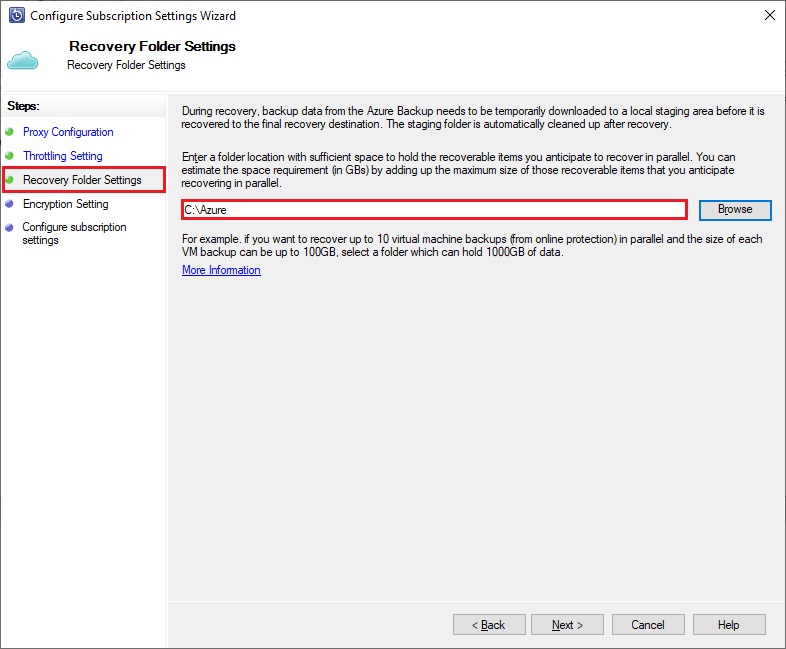The width and height of the screenshot is (786, 649).
Task: Click the wizard clock icon in title bar
Action: point(17,16)
